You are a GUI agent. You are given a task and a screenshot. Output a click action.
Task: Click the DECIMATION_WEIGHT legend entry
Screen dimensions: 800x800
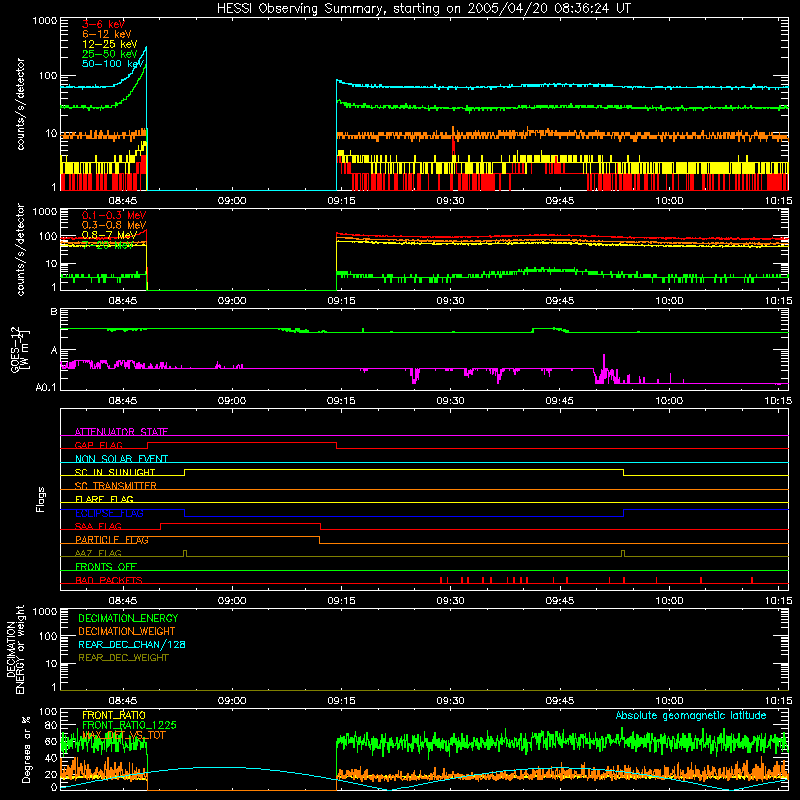click(127, 631)
